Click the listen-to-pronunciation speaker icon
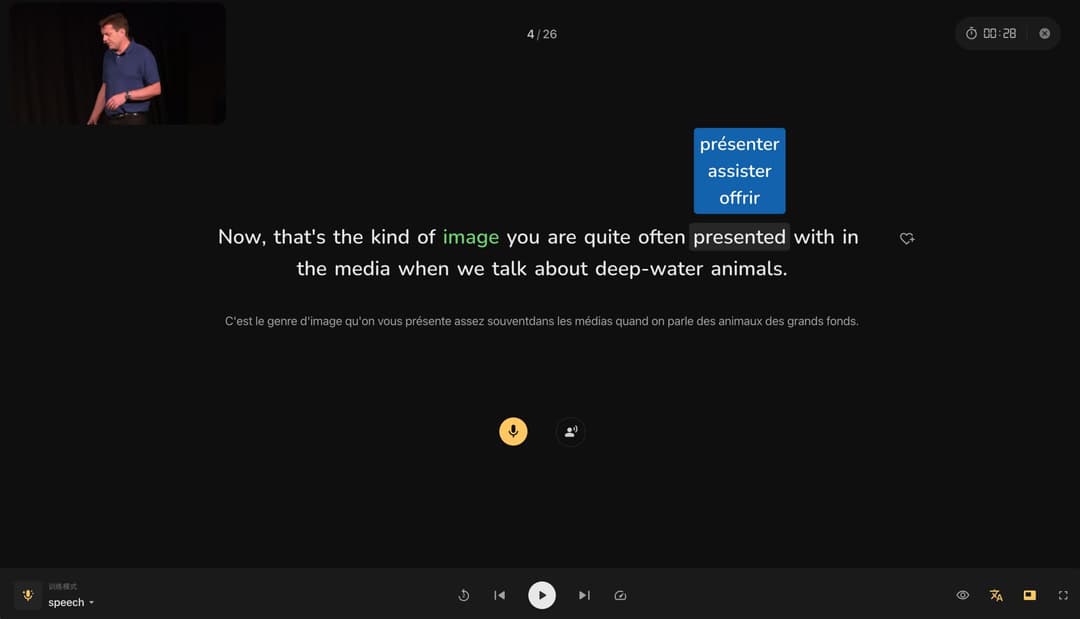The width and height of the screenshot is (1080, 619). click(x=570, y=431)
